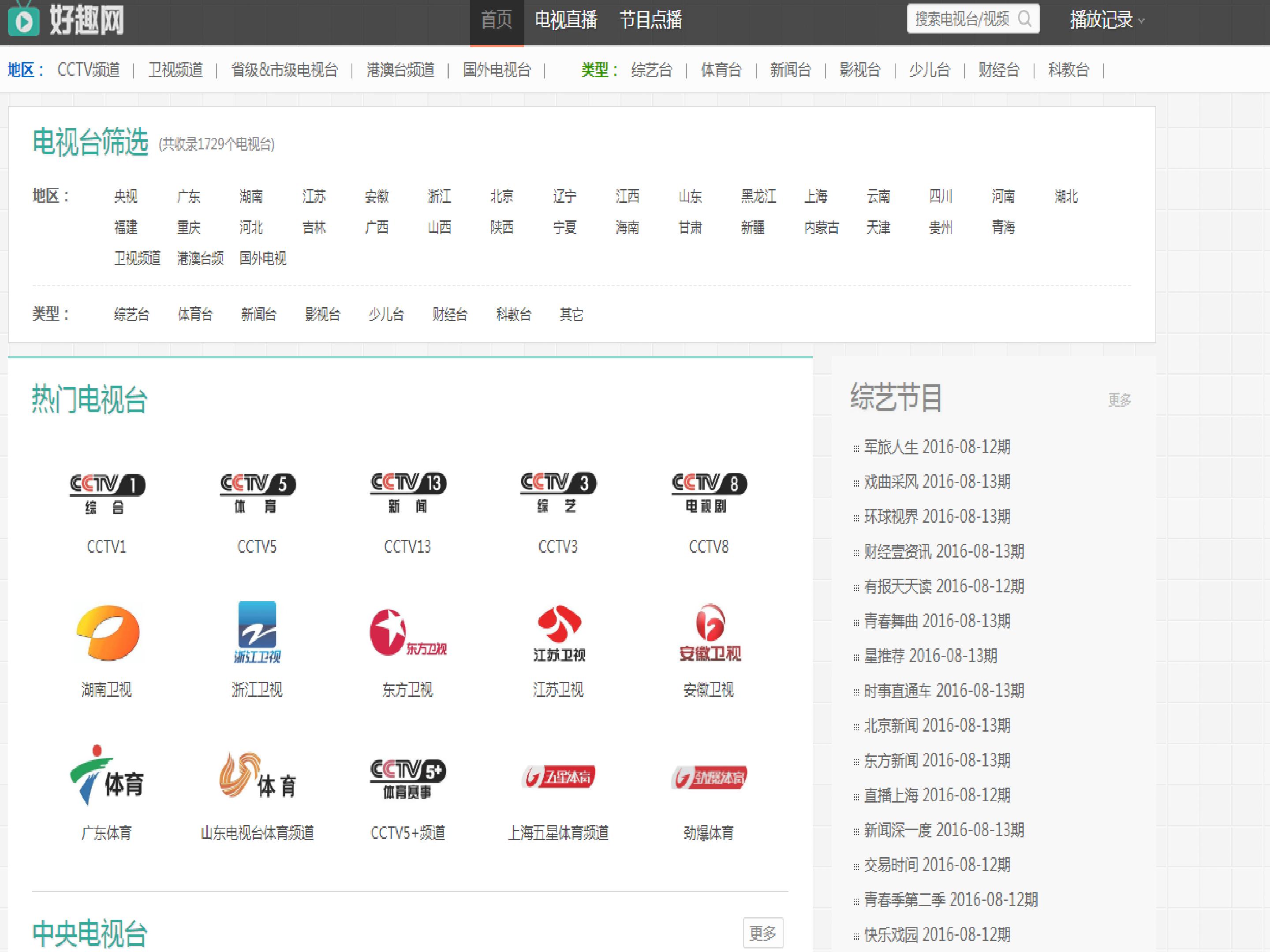
Task: Select the Hunan TV orange logo
Action: pyautogui.click(x=108, y=632)
